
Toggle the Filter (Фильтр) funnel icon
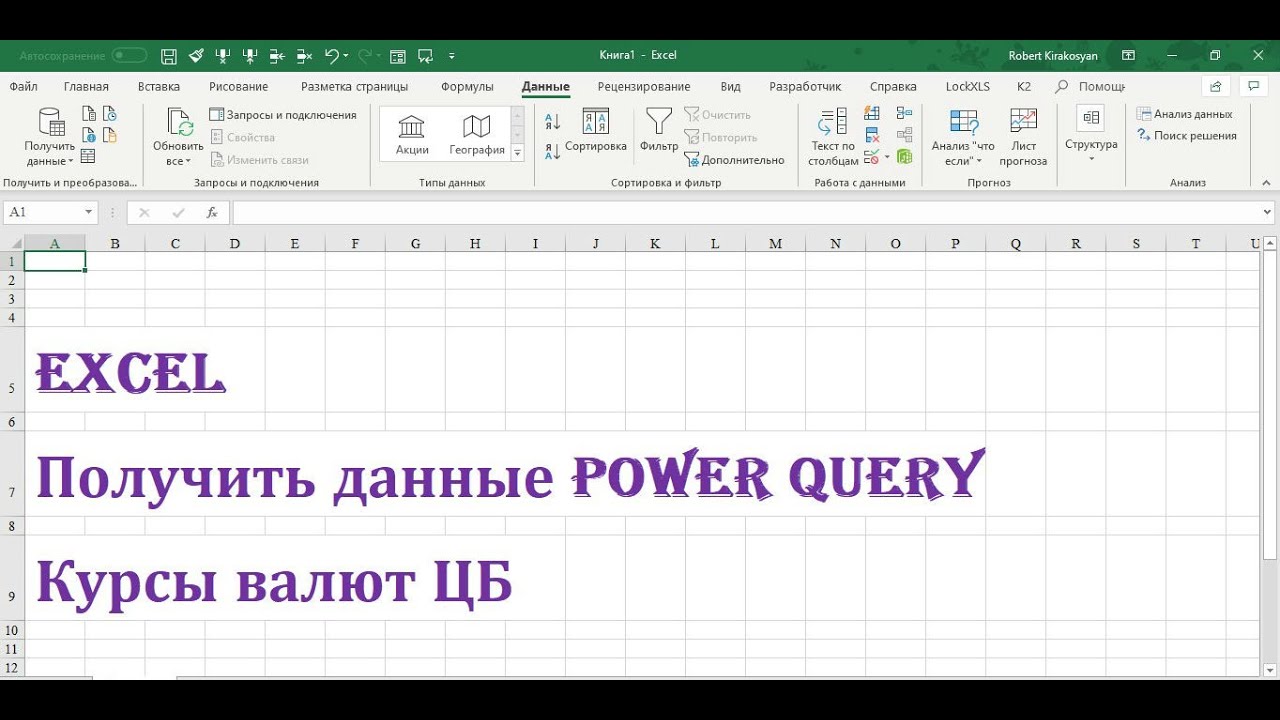[659, 123]
